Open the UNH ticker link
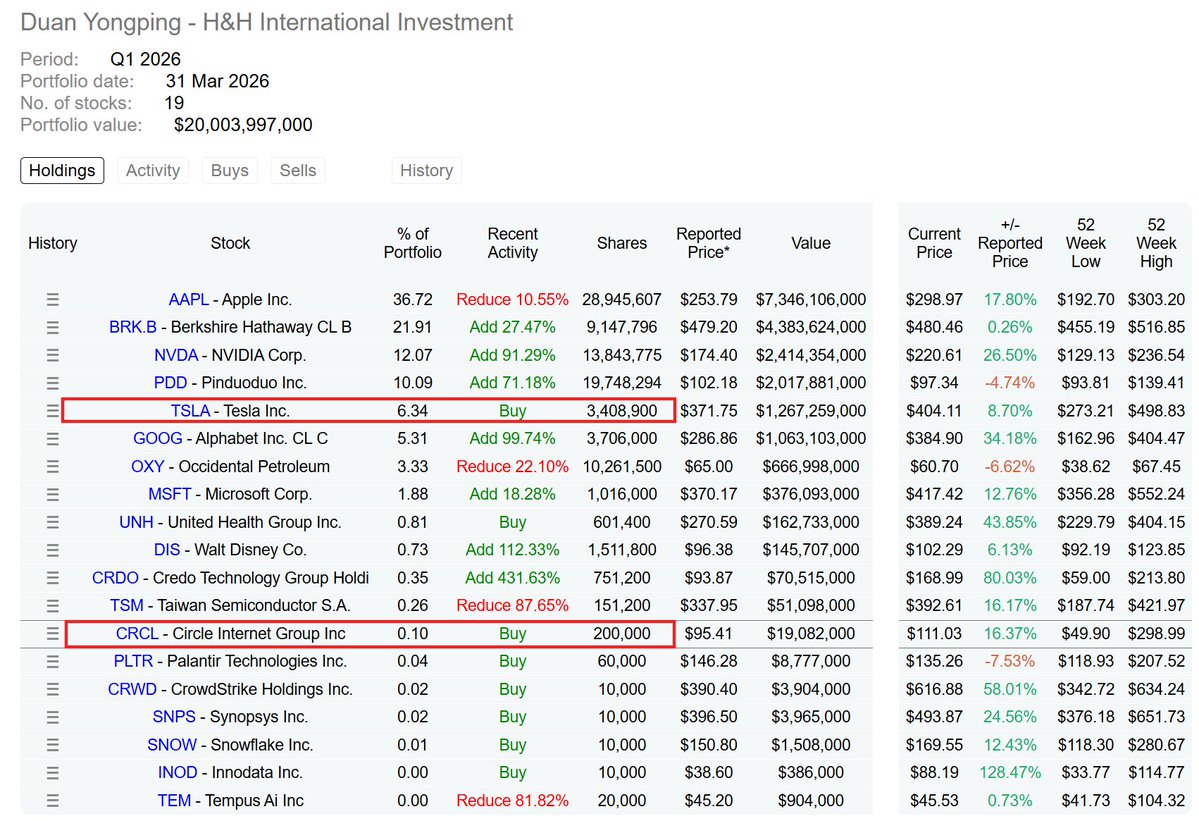1199x821 pixels. 136,522
